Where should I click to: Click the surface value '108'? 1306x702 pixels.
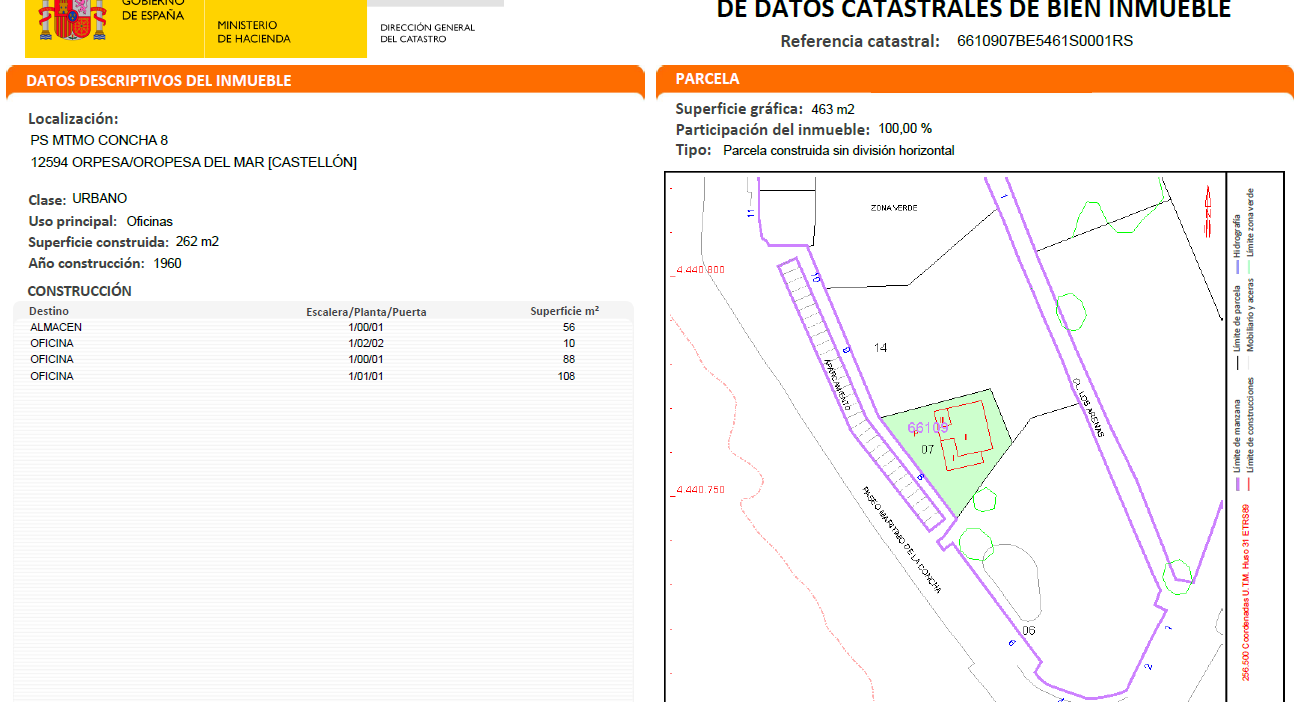pos(567,376)
